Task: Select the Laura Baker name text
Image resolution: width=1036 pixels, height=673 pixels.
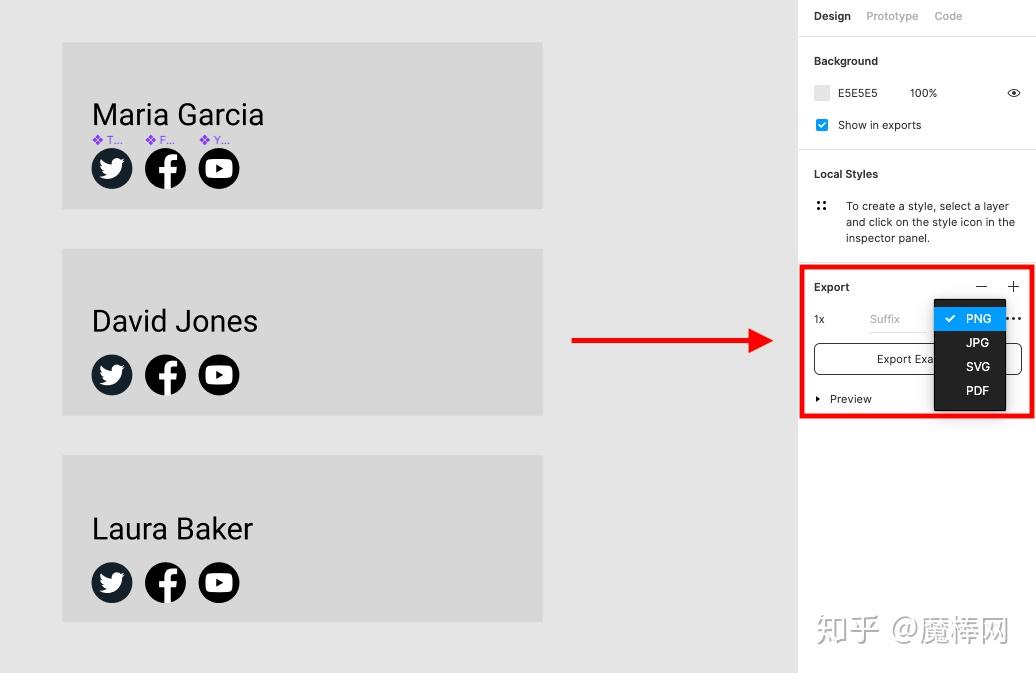Action: (172, 529)
